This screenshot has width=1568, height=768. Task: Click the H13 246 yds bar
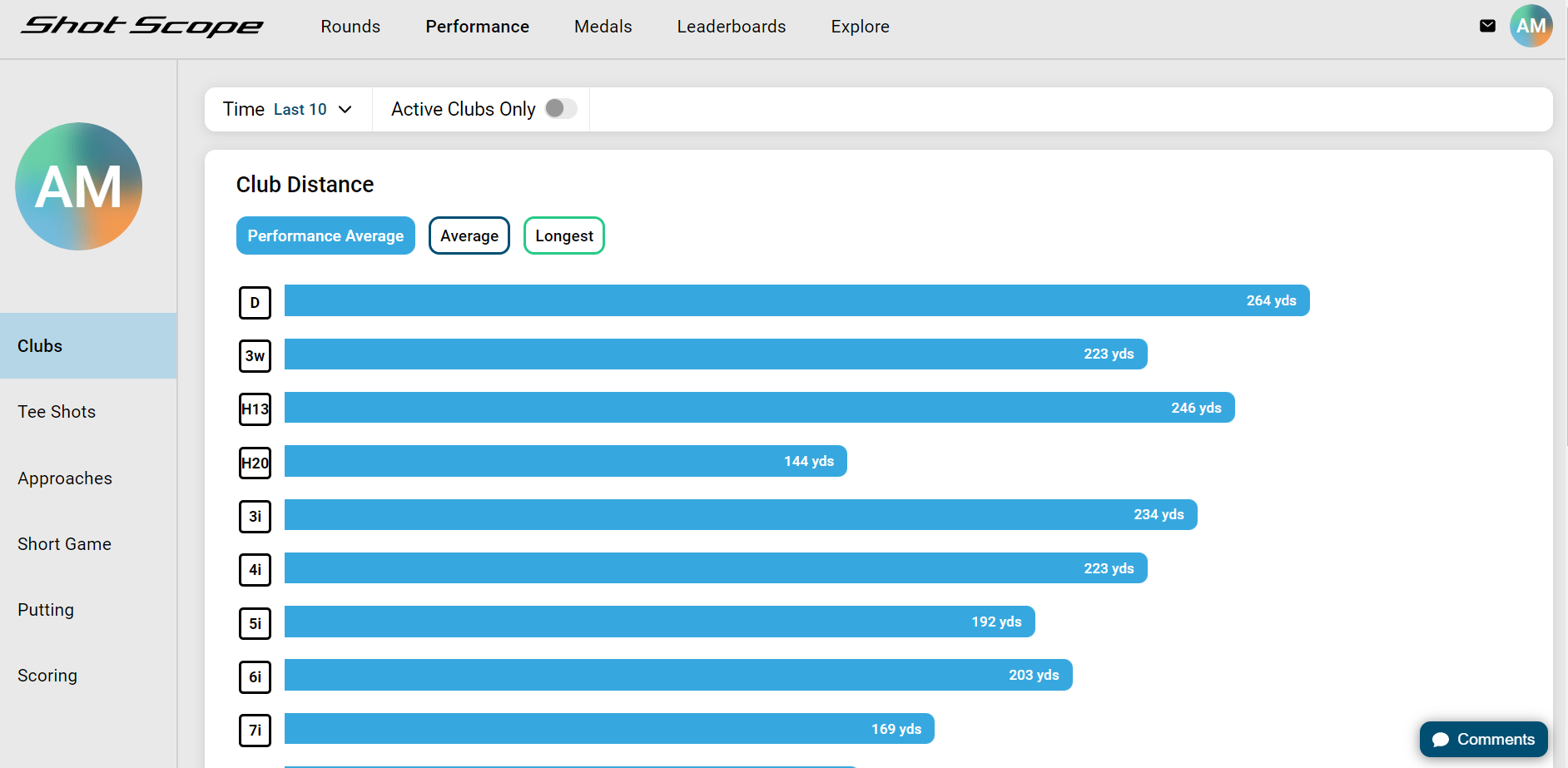pyautogui.click(x=760, y=408)
